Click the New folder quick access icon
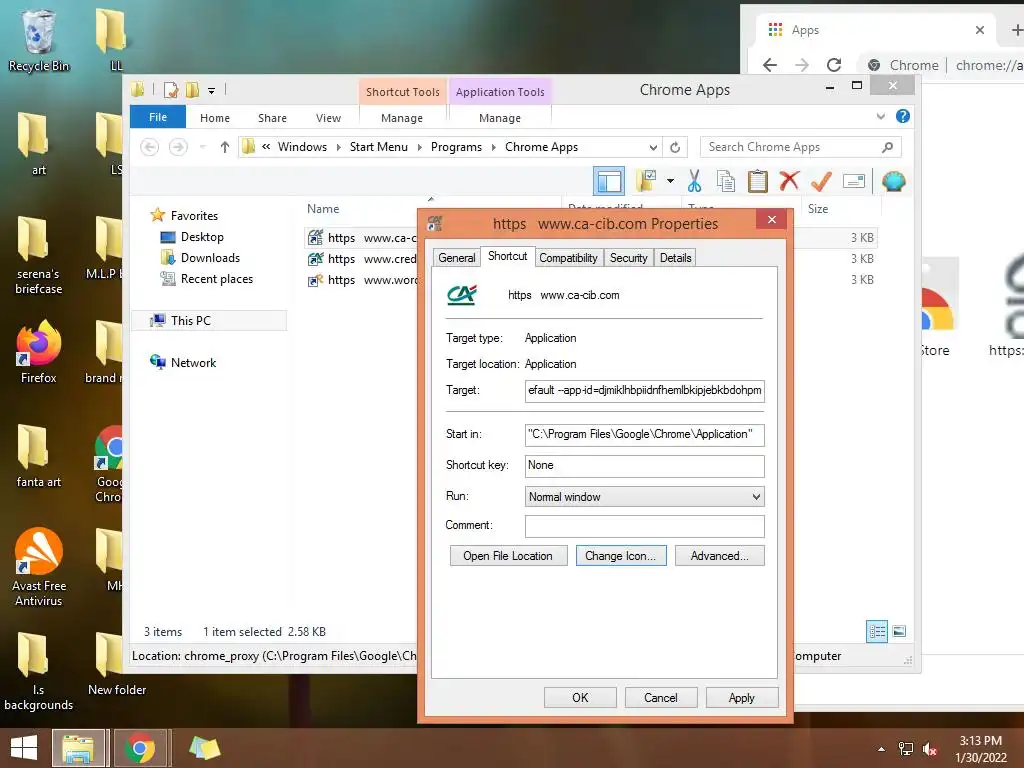 coord(193,90)
